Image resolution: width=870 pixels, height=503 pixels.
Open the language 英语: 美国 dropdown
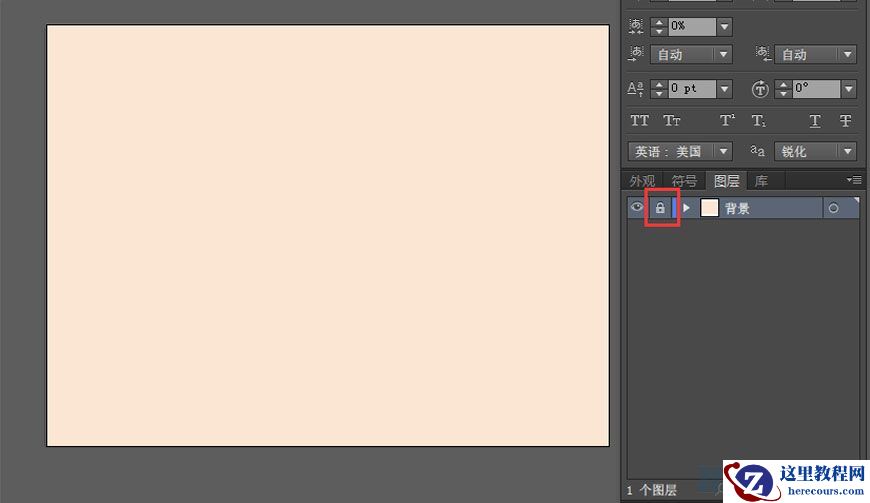click(x=680, y=151)
